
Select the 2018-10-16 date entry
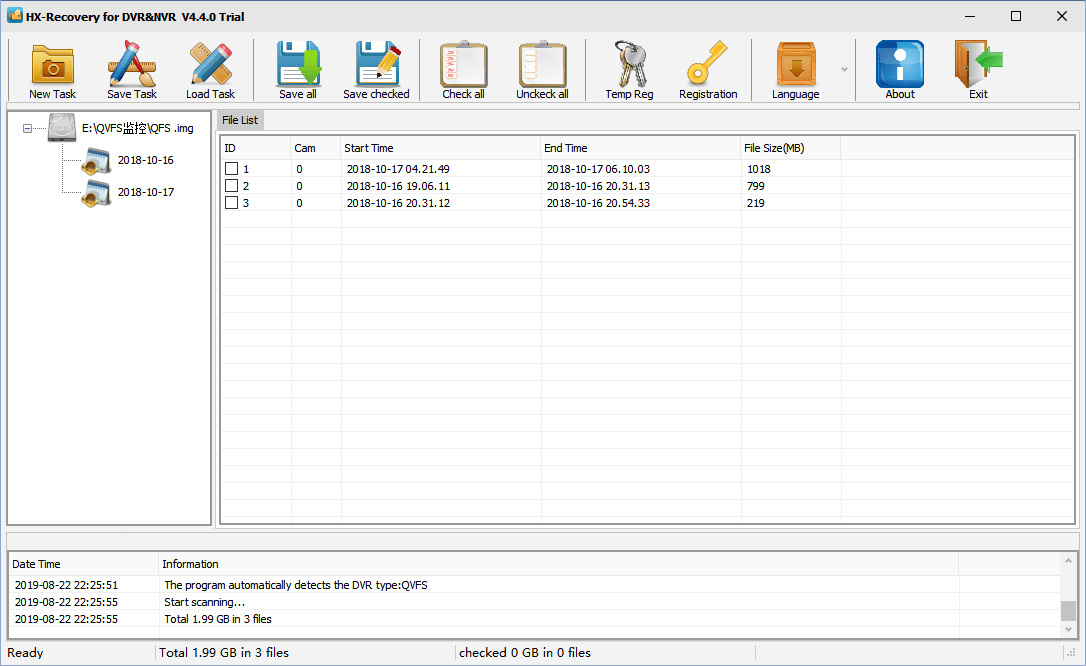coord(147,159)
